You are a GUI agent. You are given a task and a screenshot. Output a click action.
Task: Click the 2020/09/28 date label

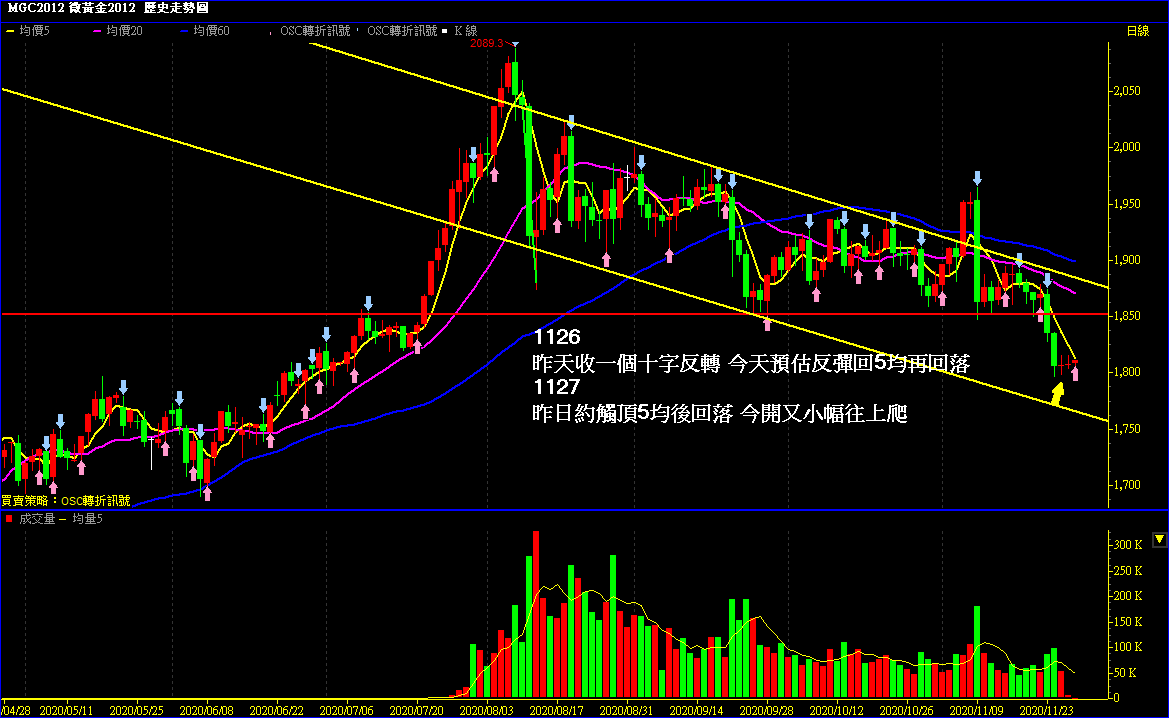766,711
